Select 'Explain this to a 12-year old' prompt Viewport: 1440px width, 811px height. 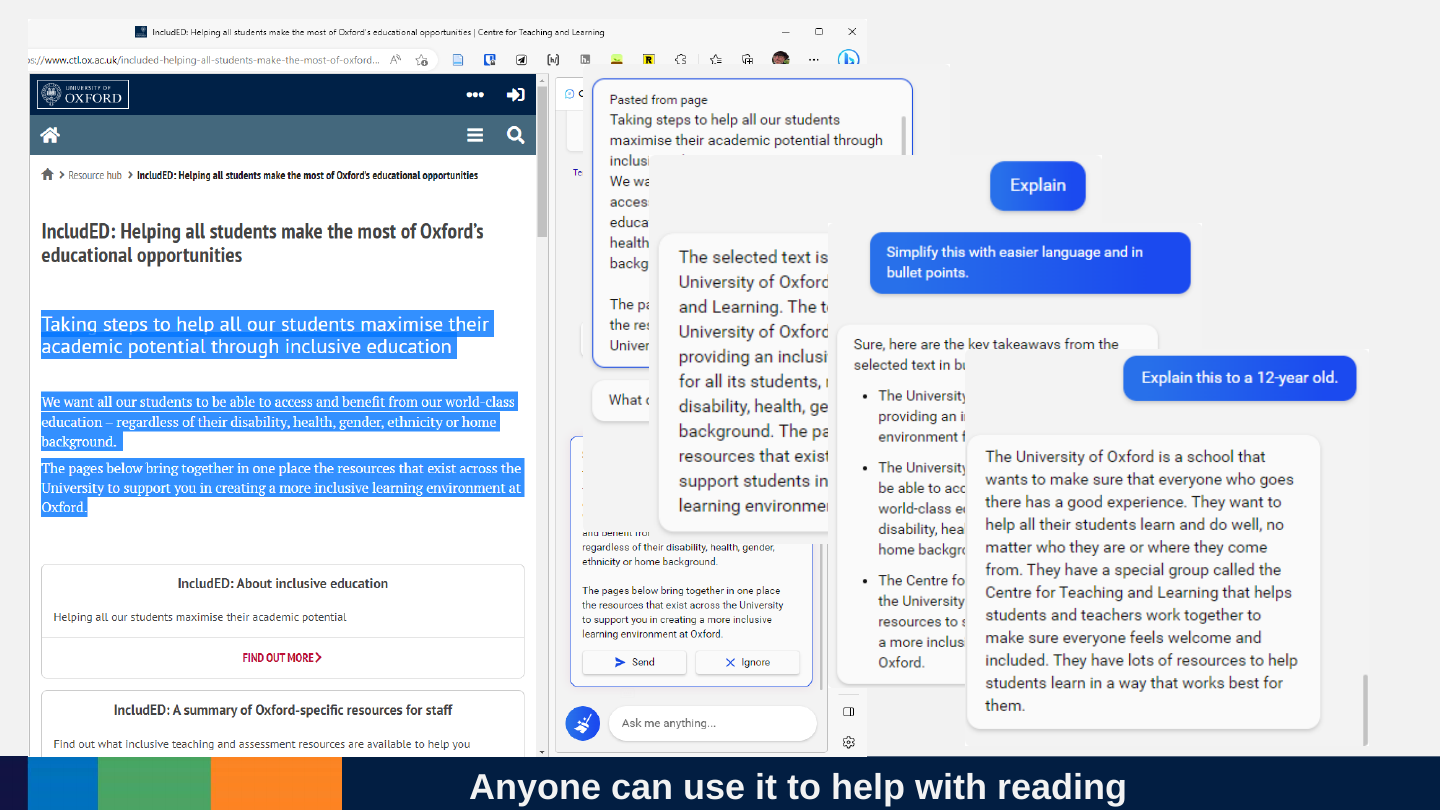[1239, 378]
